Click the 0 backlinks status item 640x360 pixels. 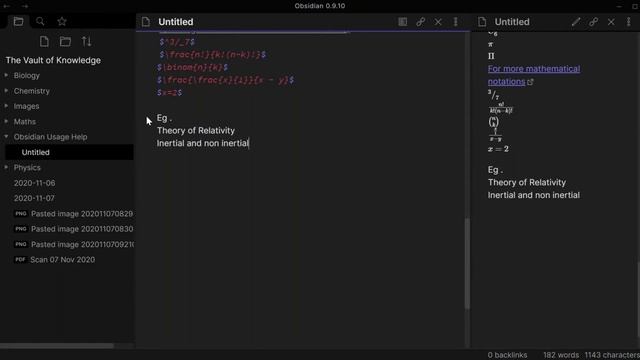(x=507, y=355)
